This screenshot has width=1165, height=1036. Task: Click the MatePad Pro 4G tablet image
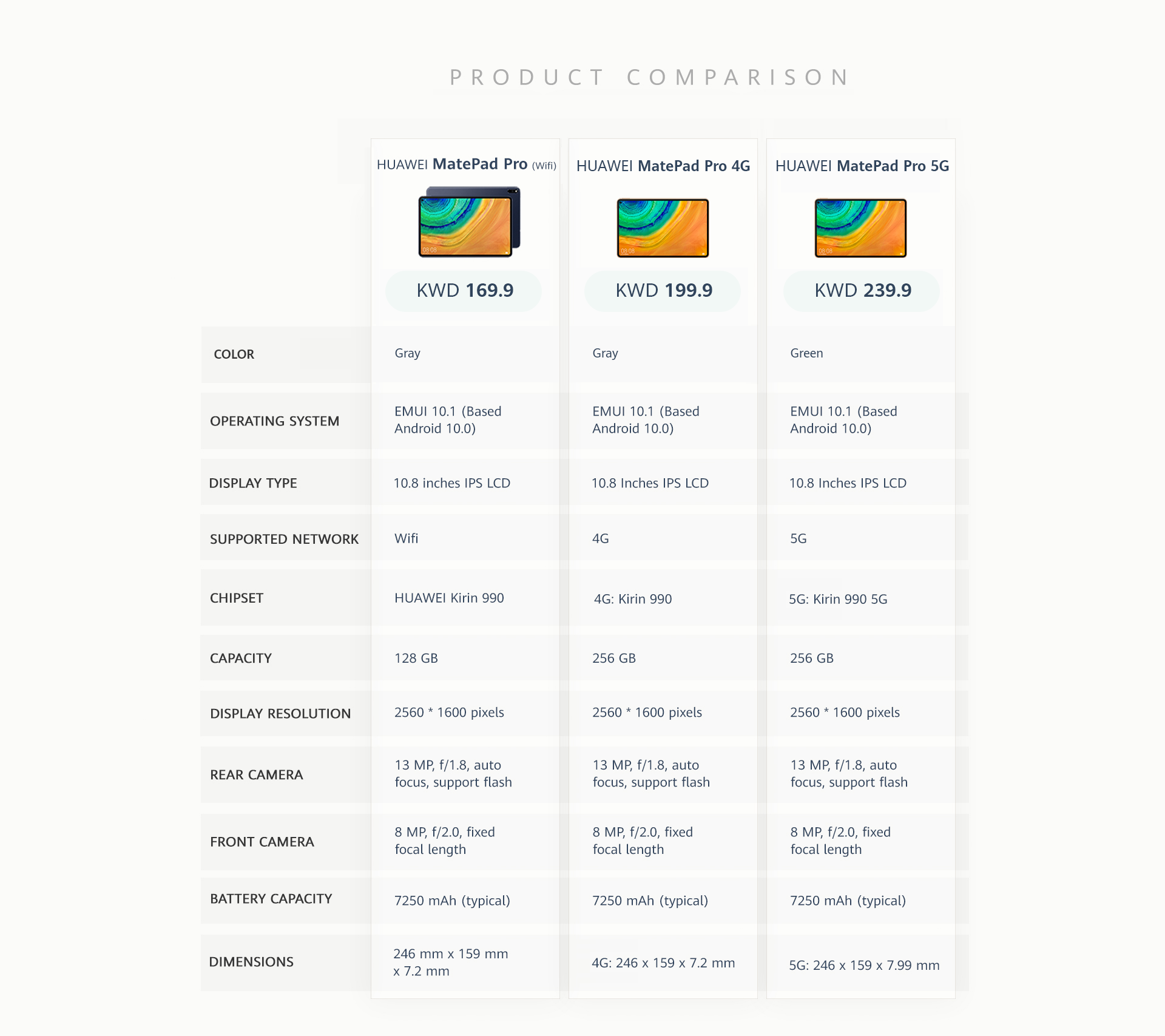663,228
